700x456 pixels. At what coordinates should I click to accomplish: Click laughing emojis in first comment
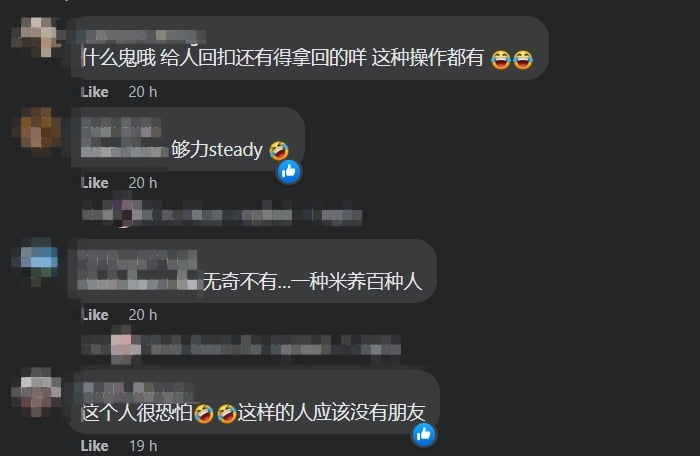coord(512,59)
